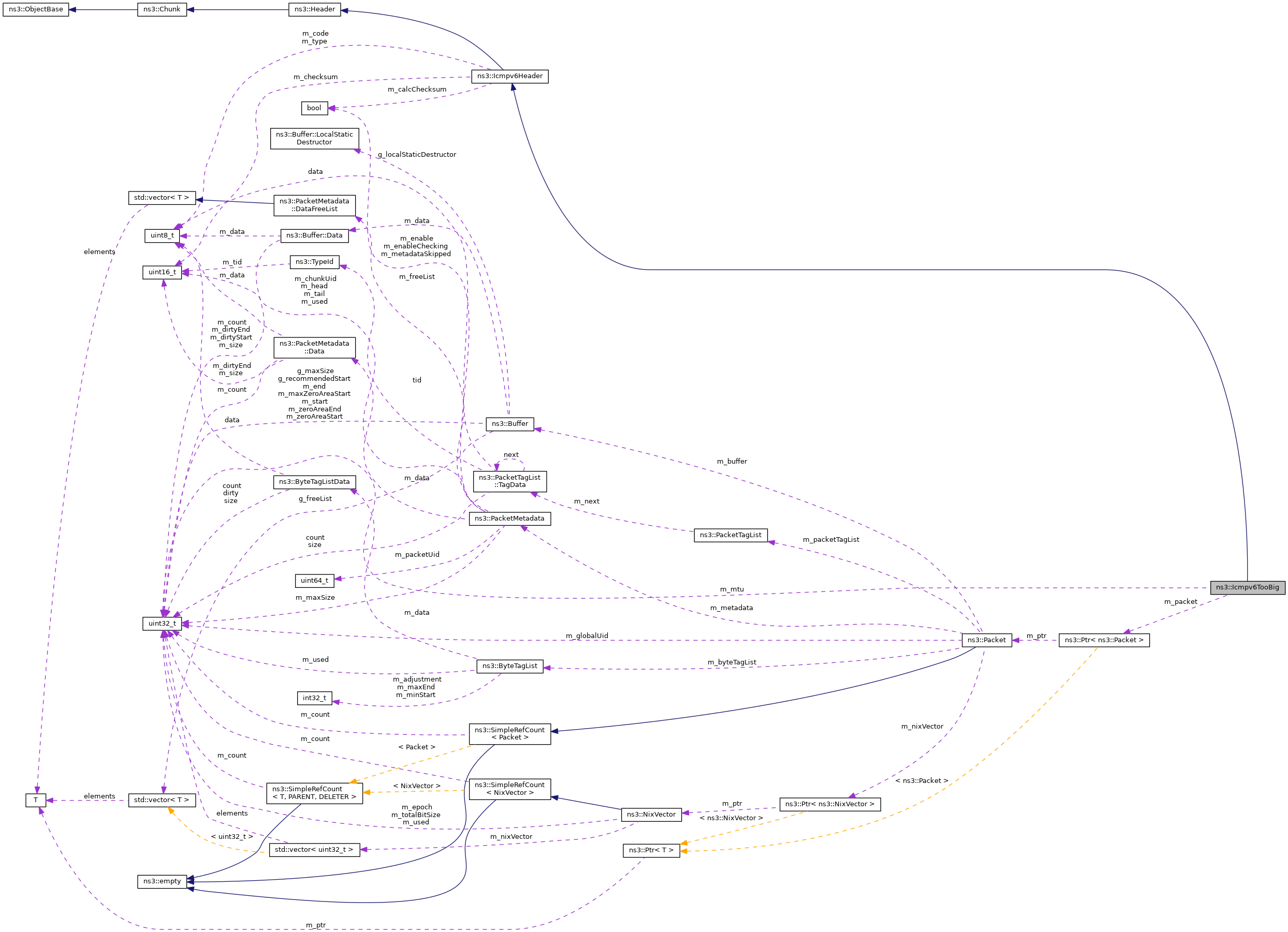
Task: Select the ns3::TypeId node
Action: click(x=315, y=262)
